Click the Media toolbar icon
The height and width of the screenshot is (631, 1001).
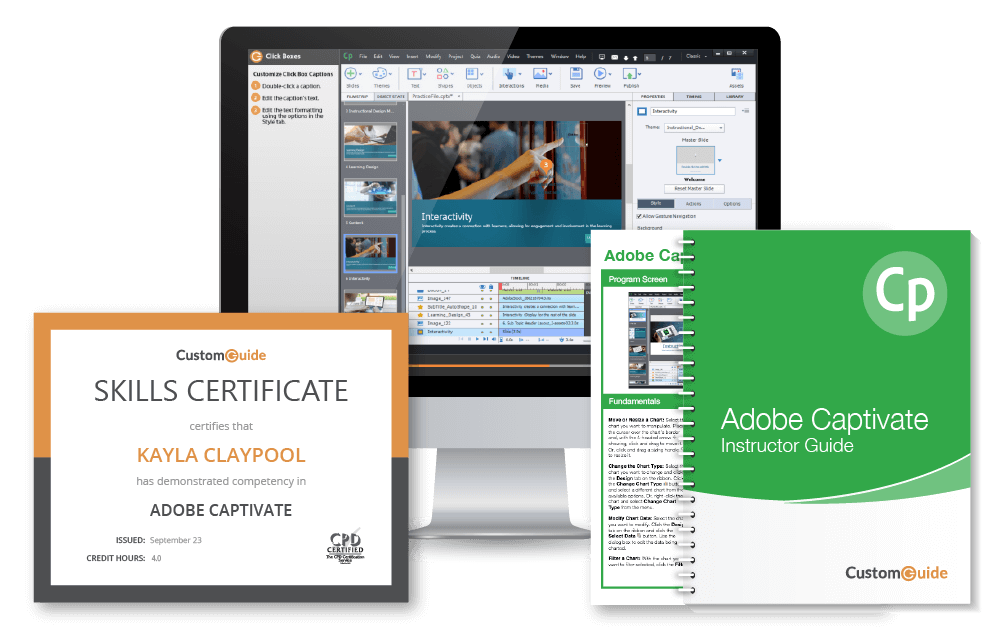541,74
